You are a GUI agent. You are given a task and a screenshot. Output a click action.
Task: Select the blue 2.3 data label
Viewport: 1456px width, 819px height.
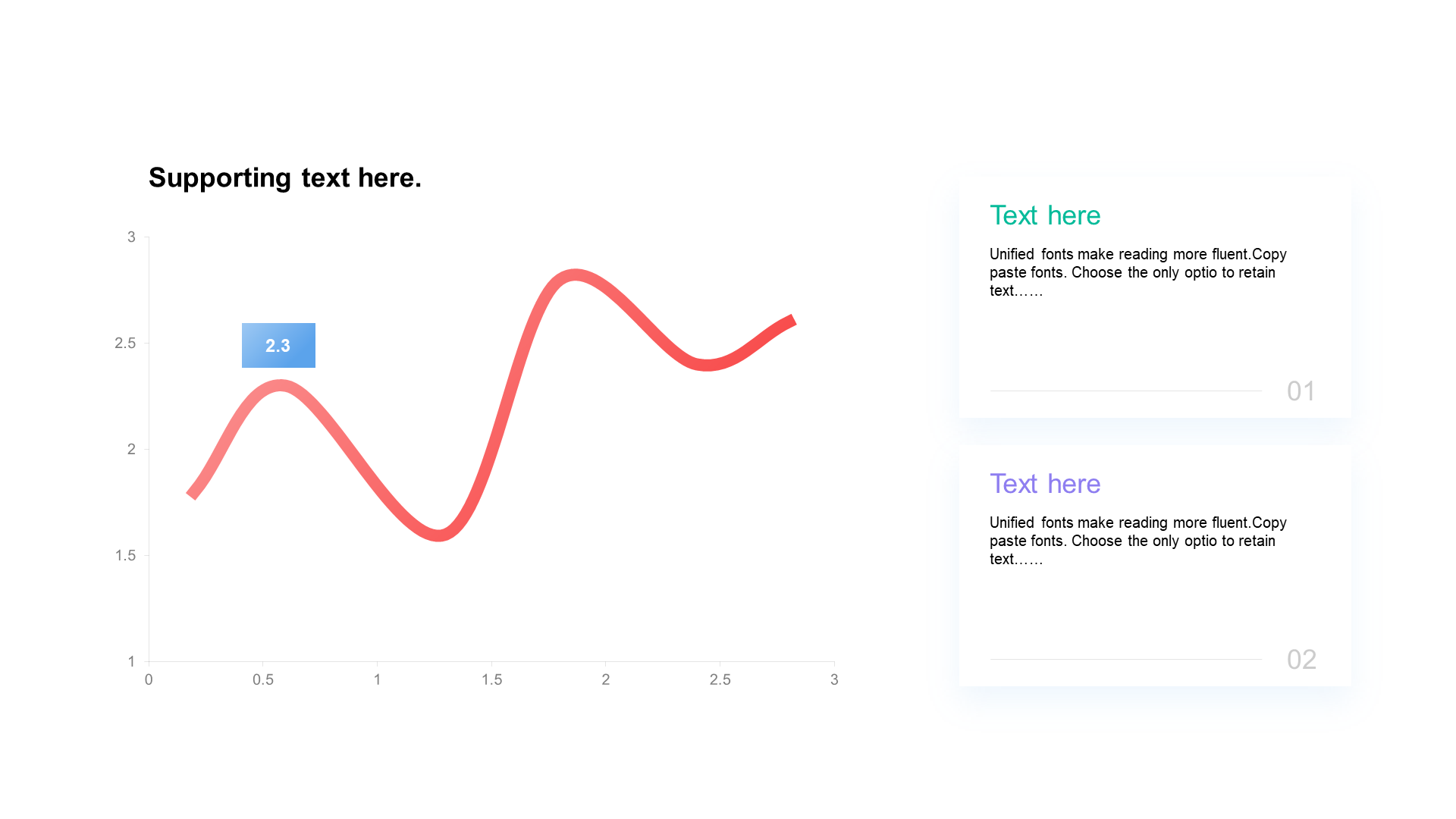point(278,346)
